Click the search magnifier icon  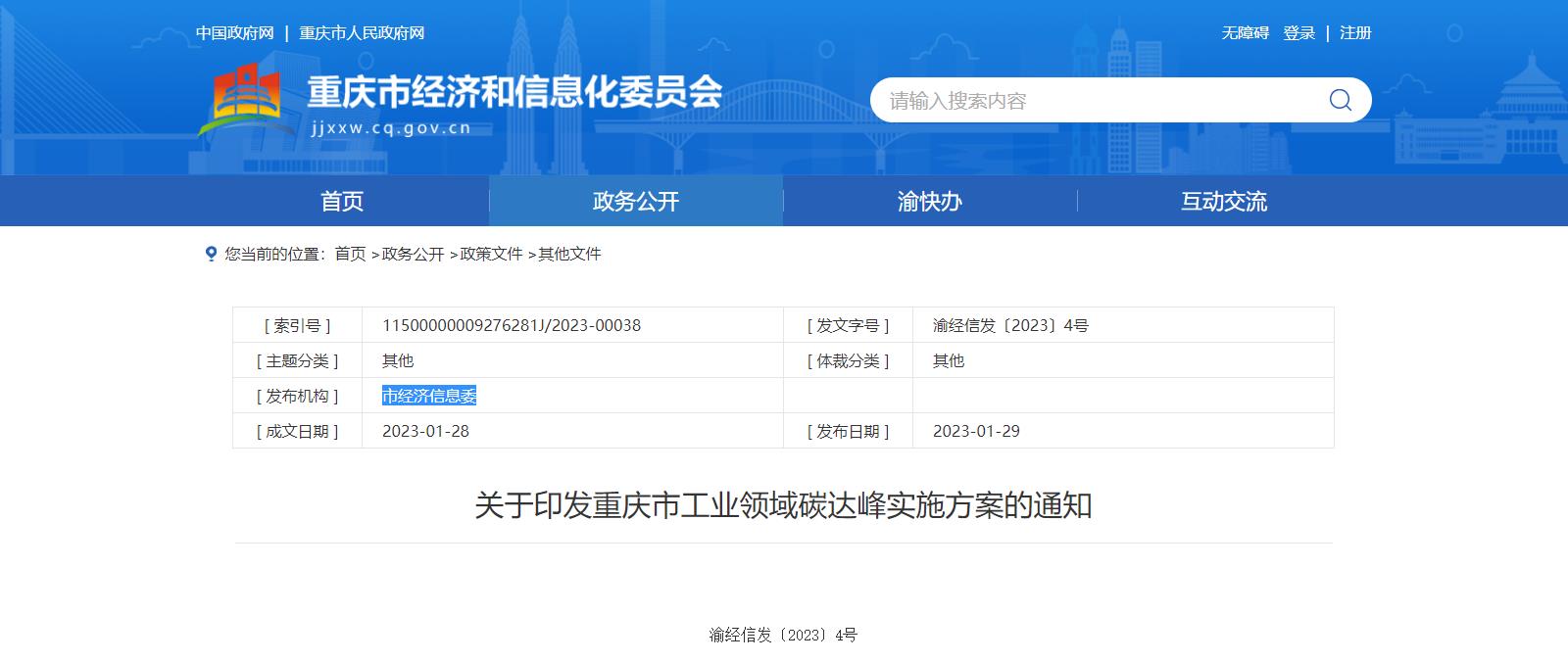tap(1340, 100)
